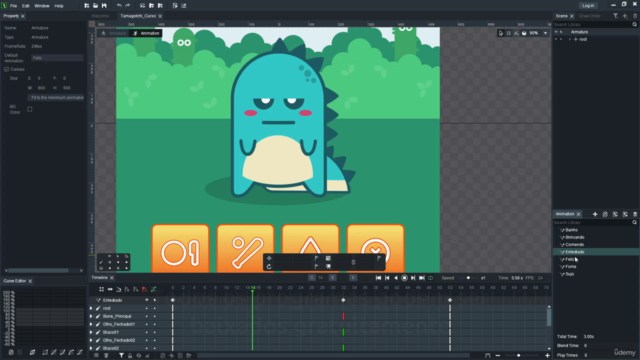The height and width of the screenshot is (360, 640).
Task: Click the new project toolbar icon
Action: click(87, 6)
